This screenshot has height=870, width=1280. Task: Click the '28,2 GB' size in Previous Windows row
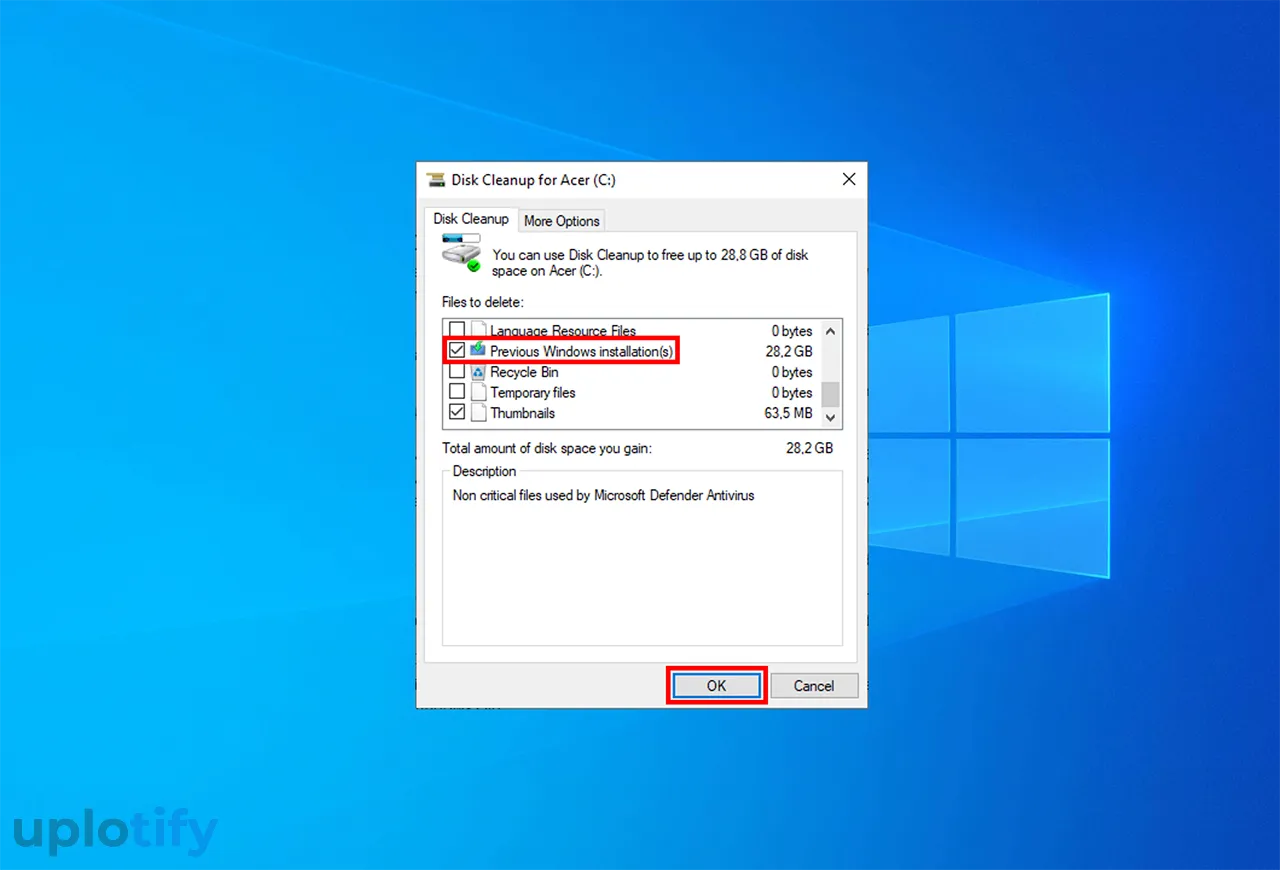tap(789, 351)
